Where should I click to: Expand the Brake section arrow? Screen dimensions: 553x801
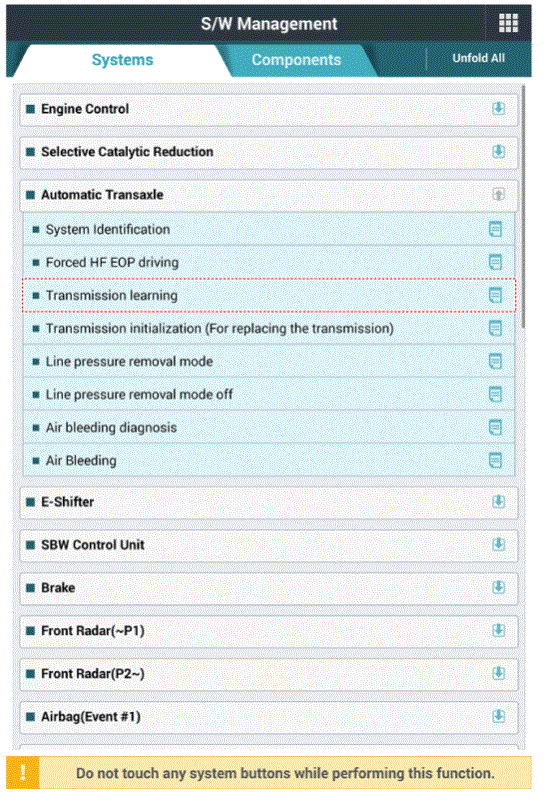point(498,587)
